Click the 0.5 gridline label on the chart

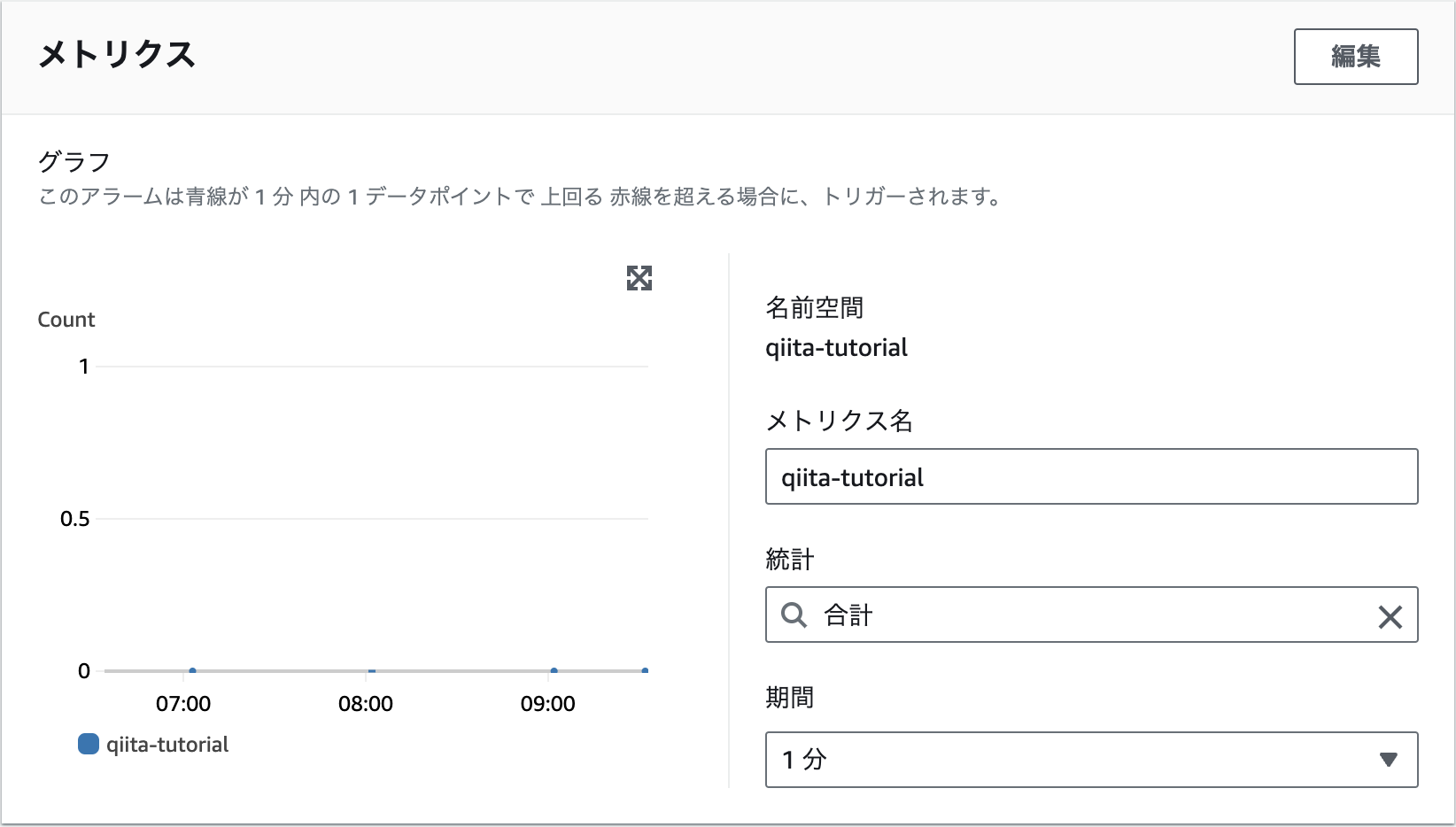[x=74, y=519]
